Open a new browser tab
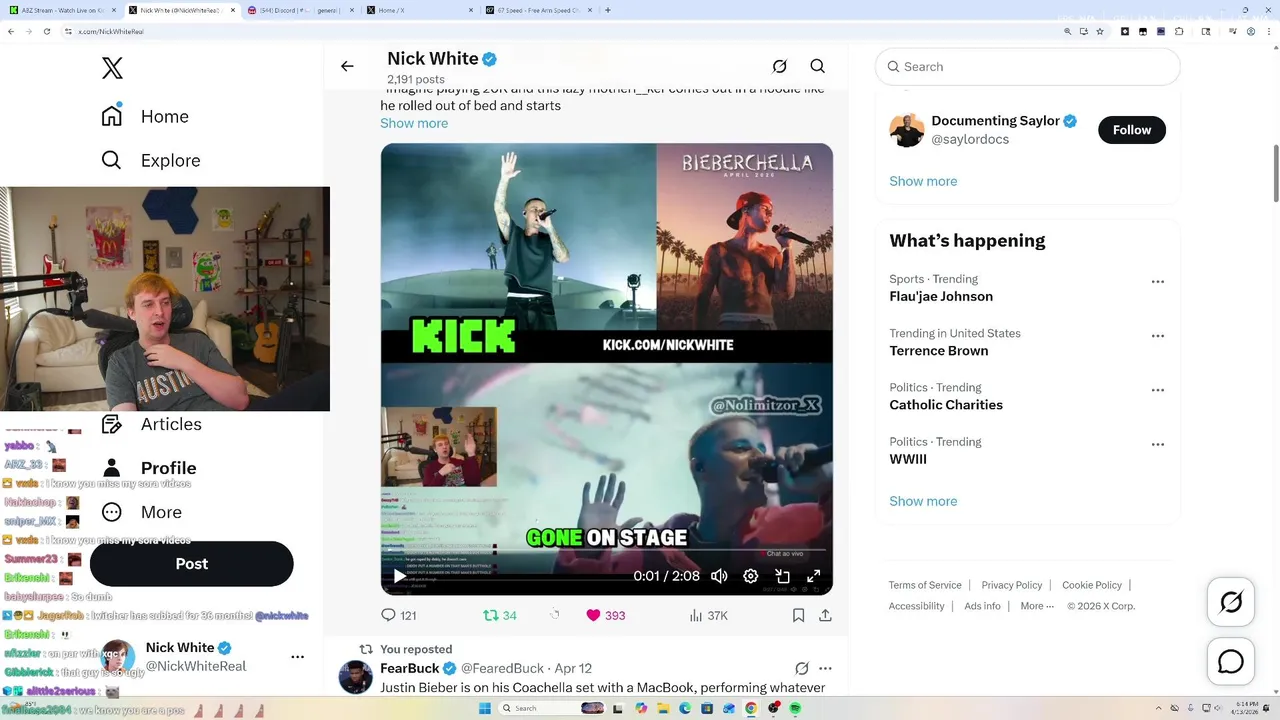 608,10
